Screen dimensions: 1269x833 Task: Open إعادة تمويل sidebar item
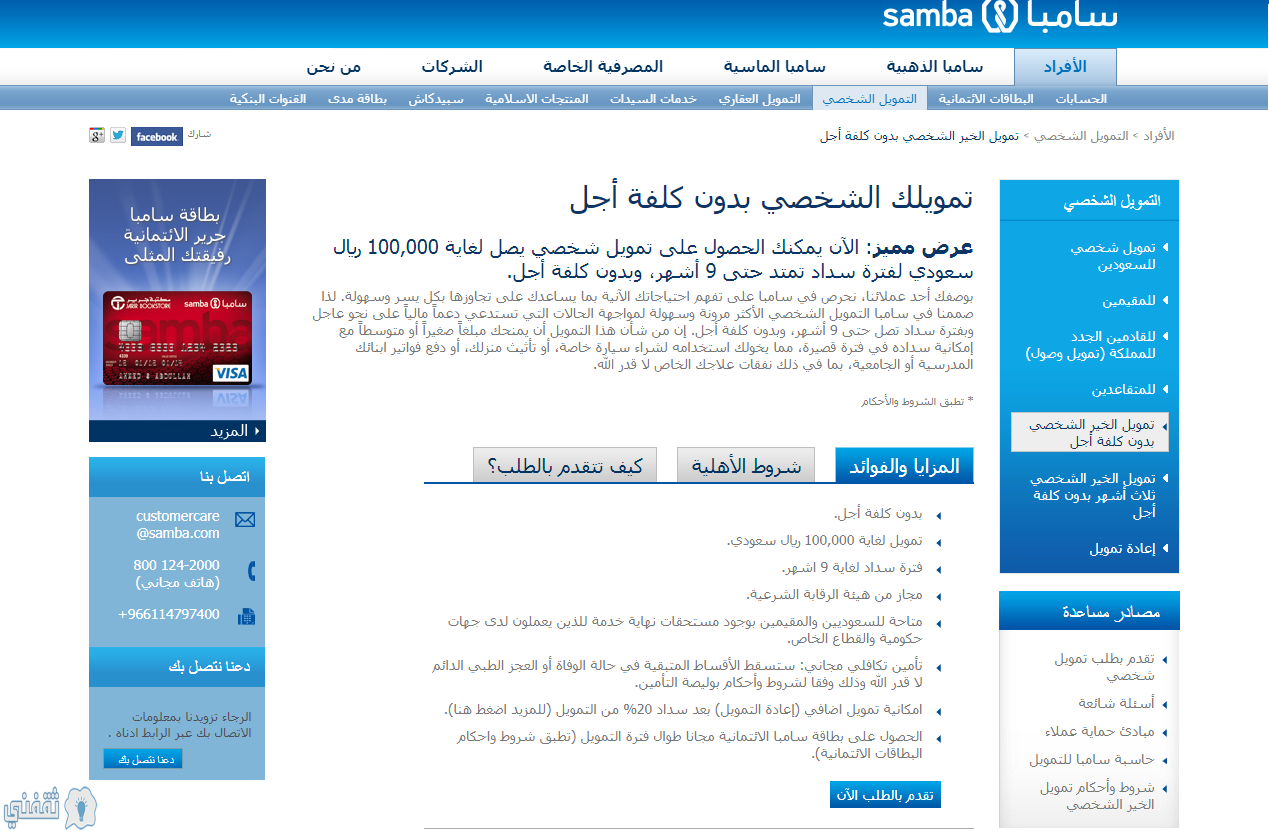point(1122,548)
